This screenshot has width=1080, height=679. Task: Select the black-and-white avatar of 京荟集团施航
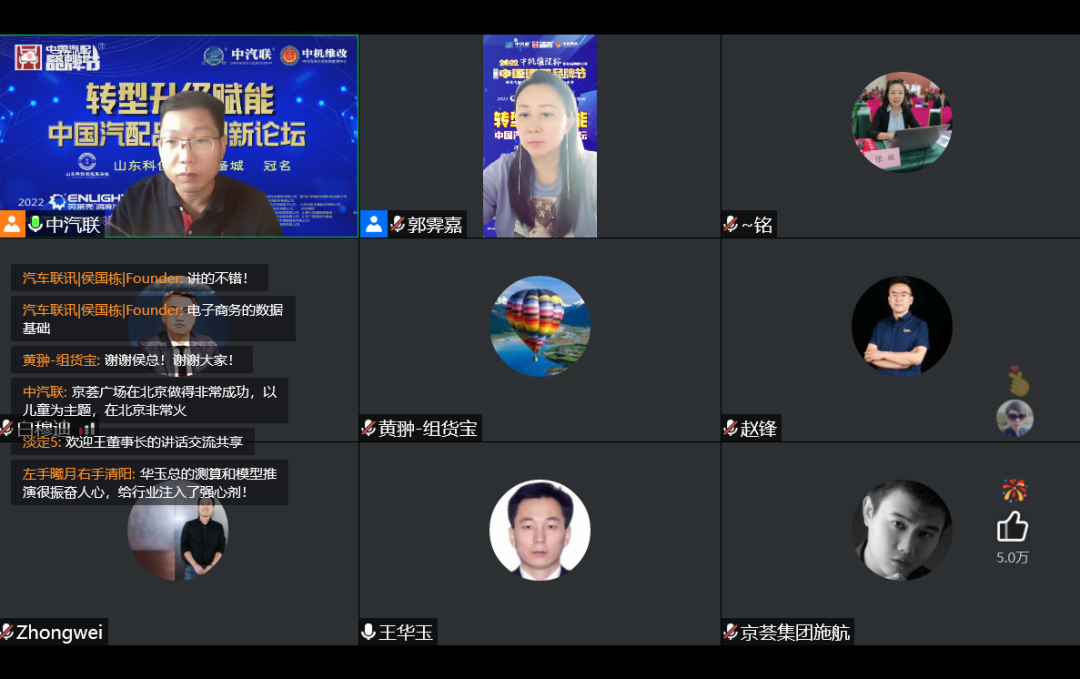click(901, 530)
